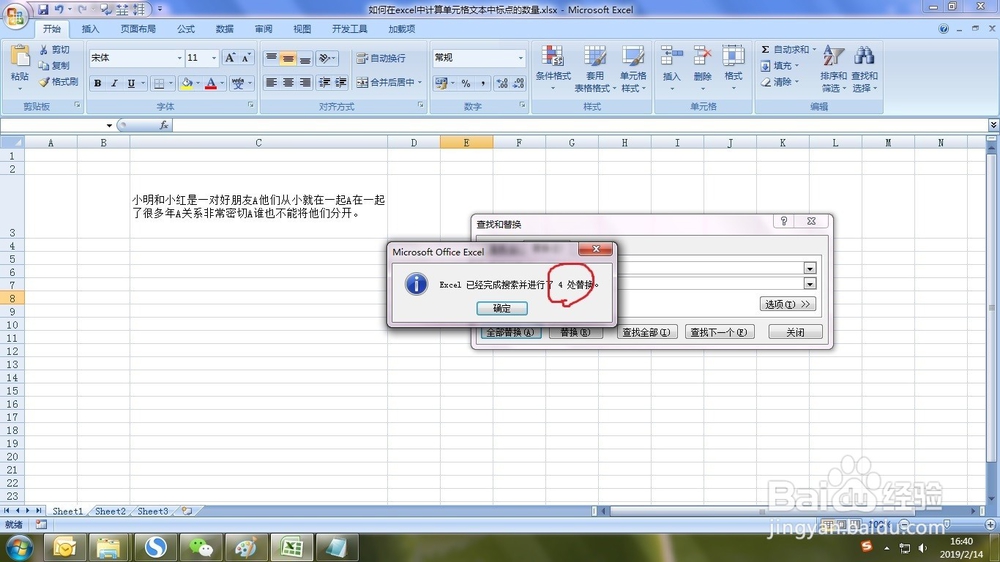Open the borders dropdown arrow
Image resolution: width=1000 pixels, height=562 pixels.
click(171, 83)
